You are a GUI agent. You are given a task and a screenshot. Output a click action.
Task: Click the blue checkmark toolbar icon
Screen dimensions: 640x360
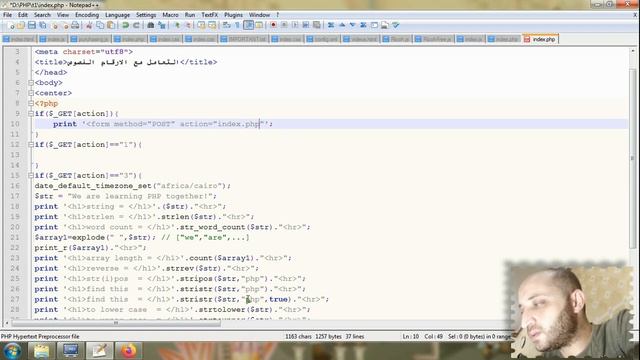pos(396,25)
